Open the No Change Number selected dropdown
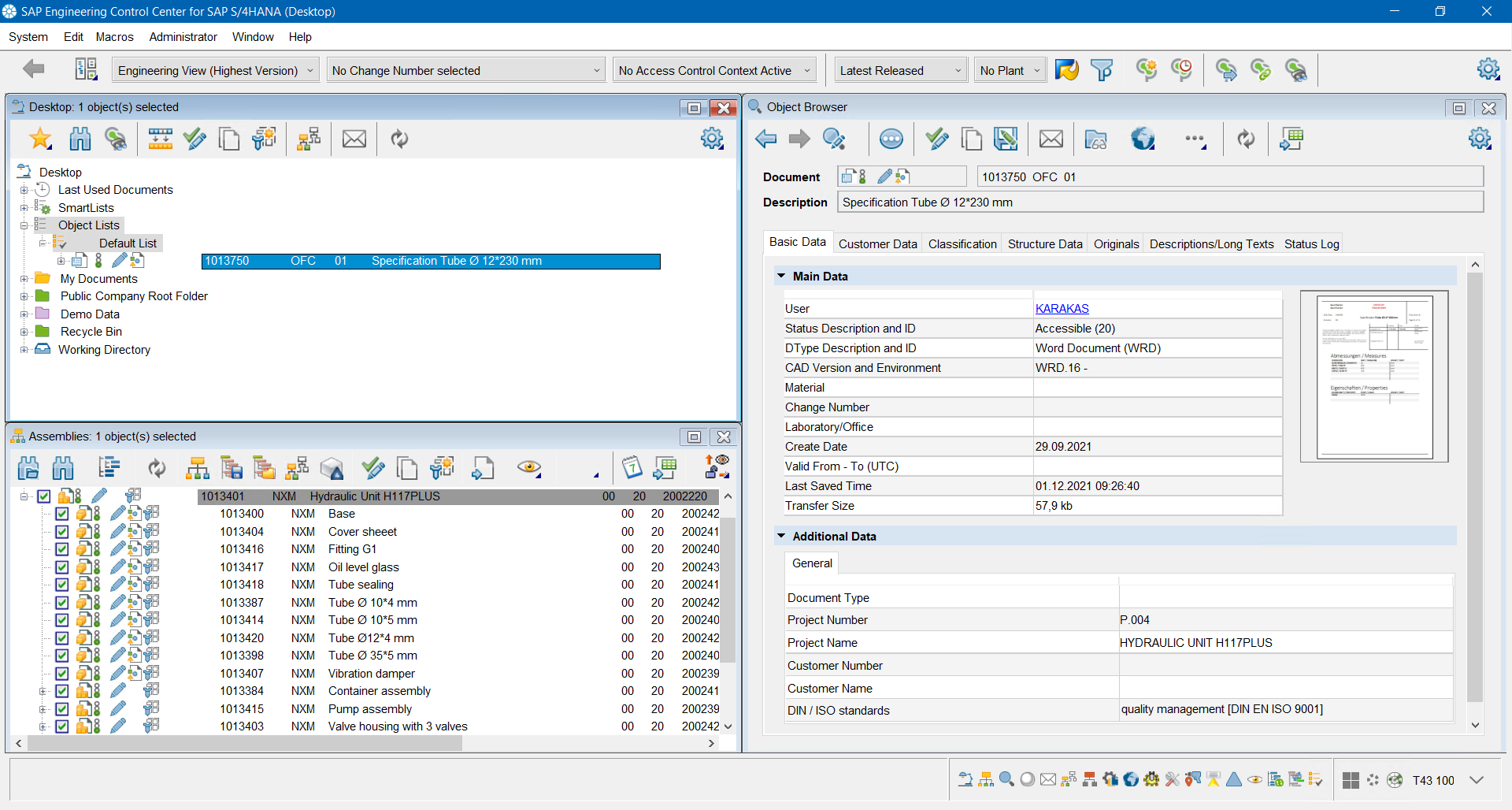The height and width of the screenshot is (810, 1512). 466,70
